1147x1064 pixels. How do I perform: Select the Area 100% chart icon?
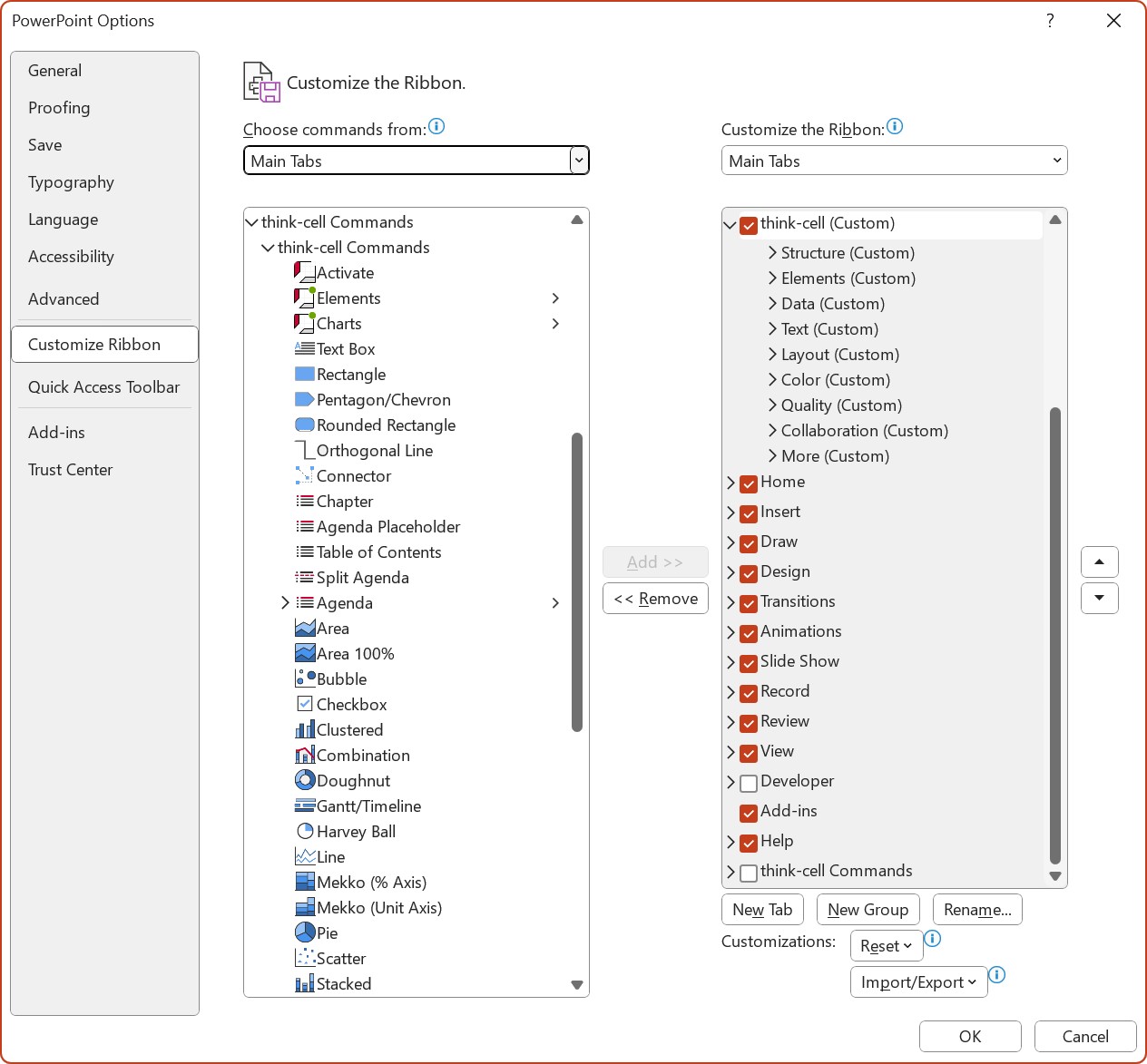coord(304,653)
